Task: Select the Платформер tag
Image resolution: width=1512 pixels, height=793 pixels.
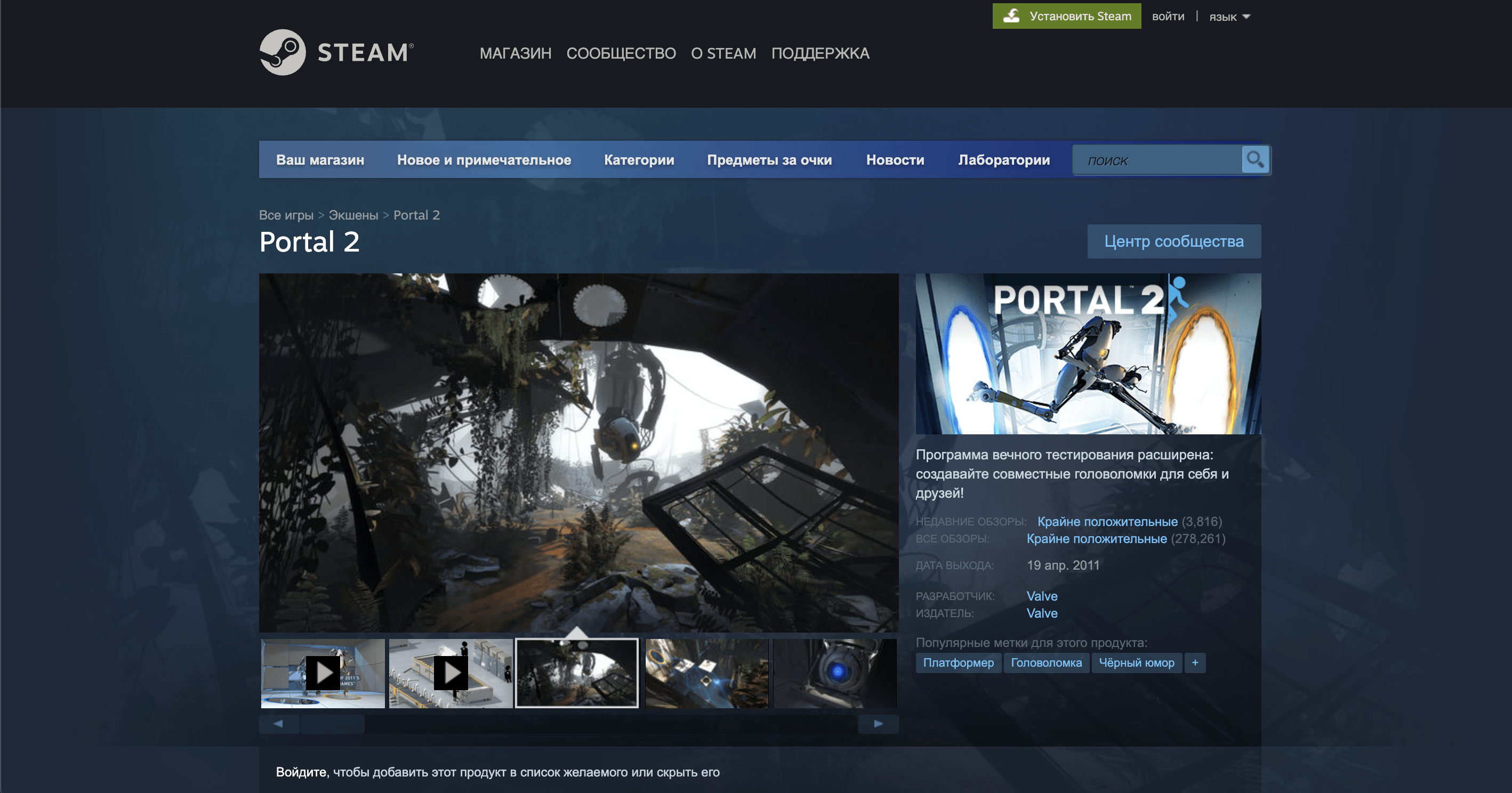Action: 958,663
